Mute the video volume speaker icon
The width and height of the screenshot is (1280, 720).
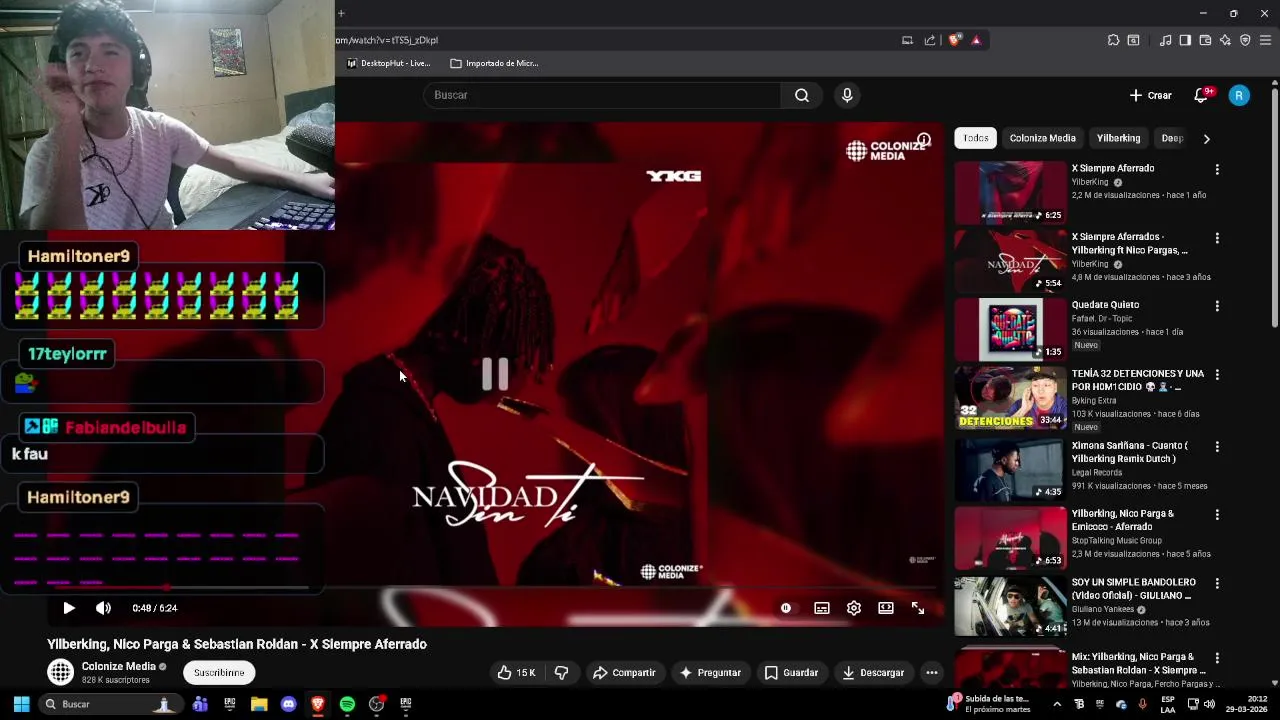(x=103, y=608)
